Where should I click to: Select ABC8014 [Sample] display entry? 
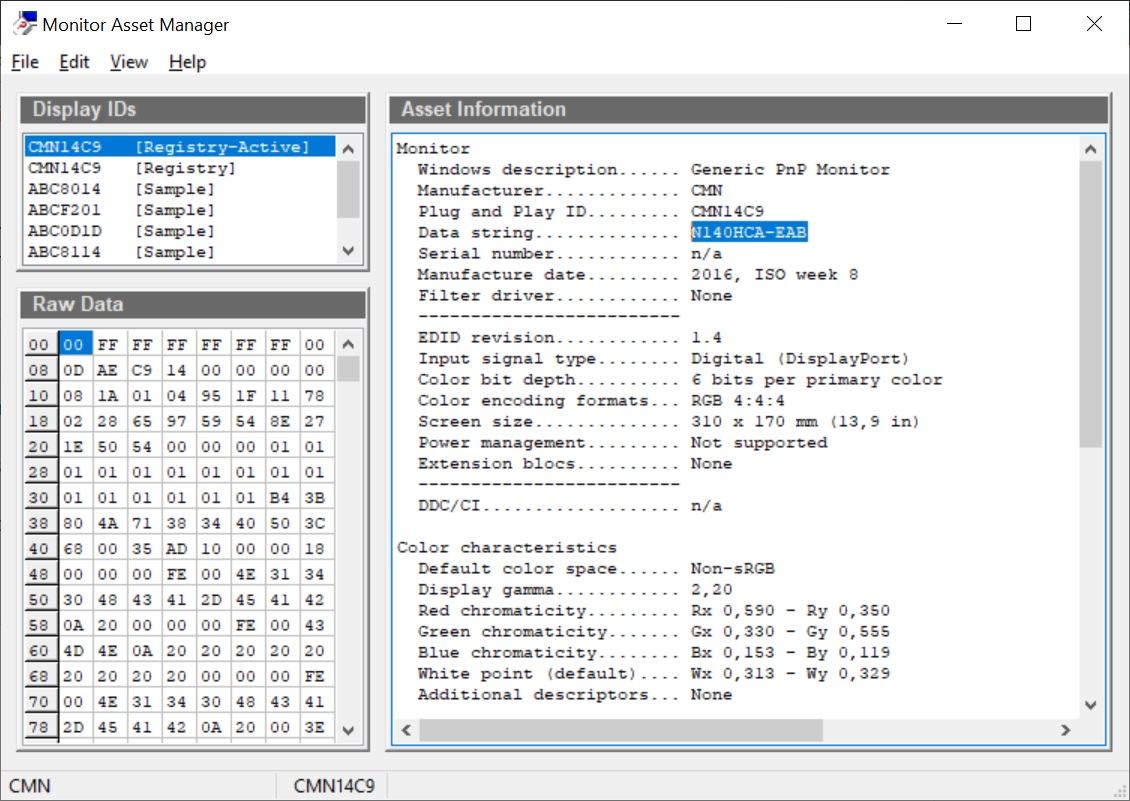[x=179, y=189]
